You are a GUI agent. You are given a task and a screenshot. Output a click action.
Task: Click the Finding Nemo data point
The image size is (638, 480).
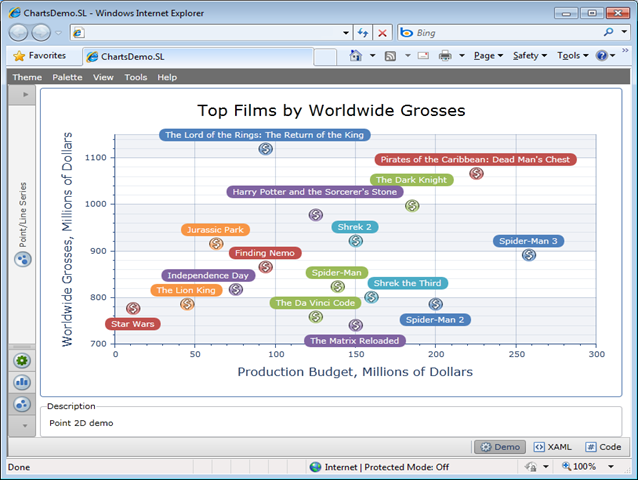(x=265, y=267)
